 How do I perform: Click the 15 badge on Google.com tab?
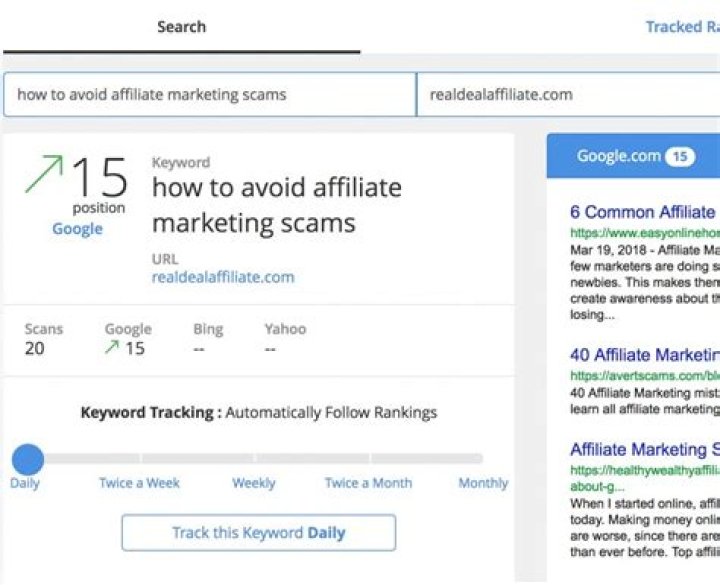[680, 157]
